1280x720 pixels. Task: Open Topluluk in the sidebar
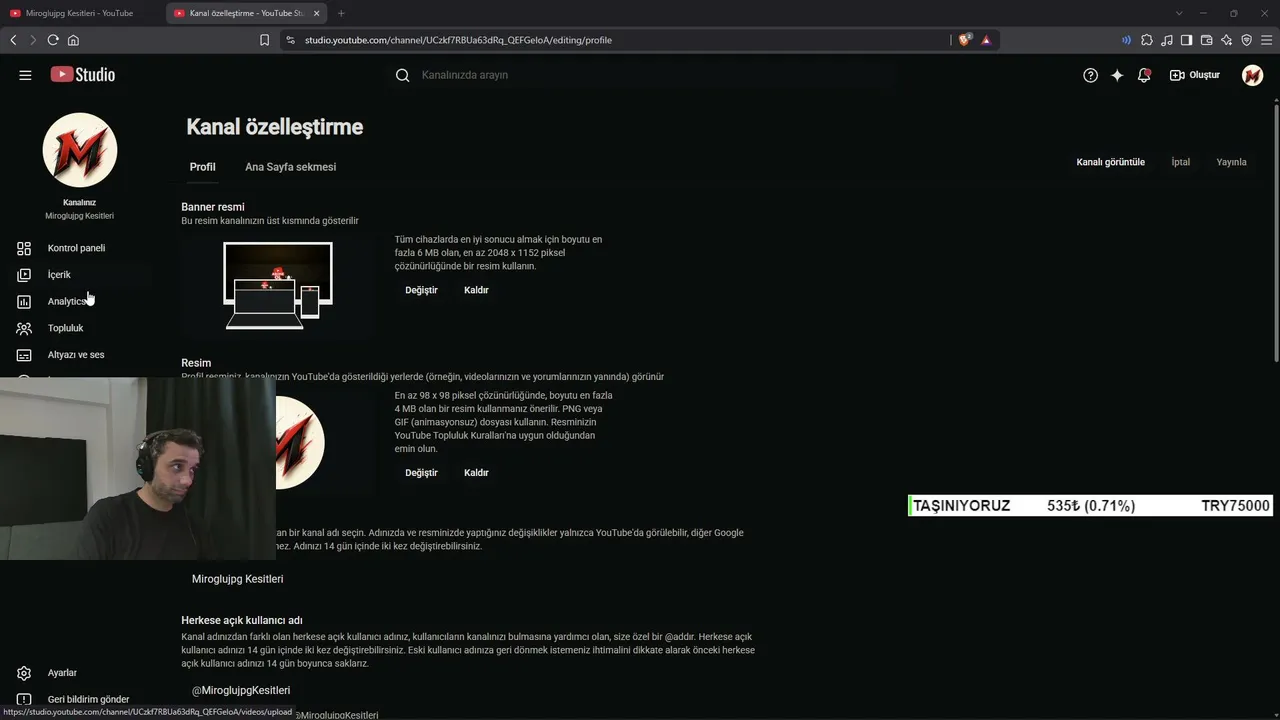[x=66, y=328]
